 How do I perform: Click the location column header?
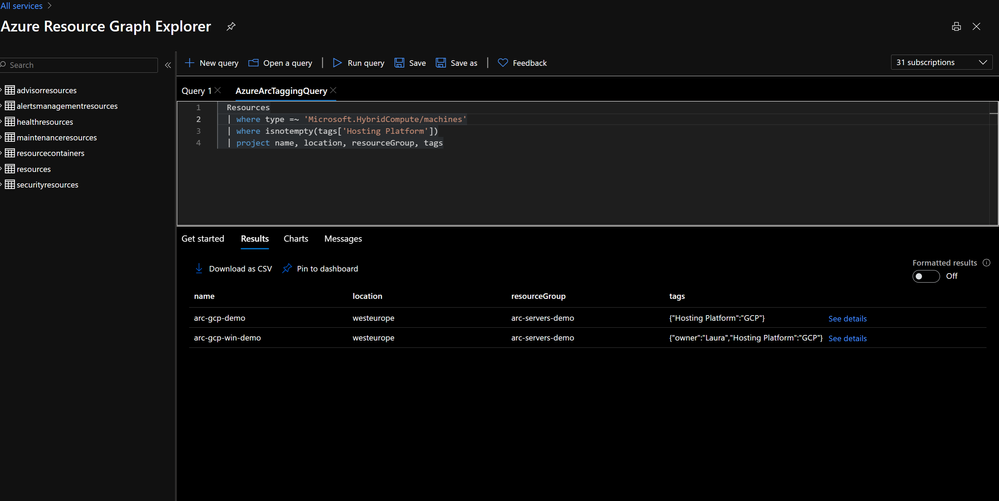tap(367, 296)
